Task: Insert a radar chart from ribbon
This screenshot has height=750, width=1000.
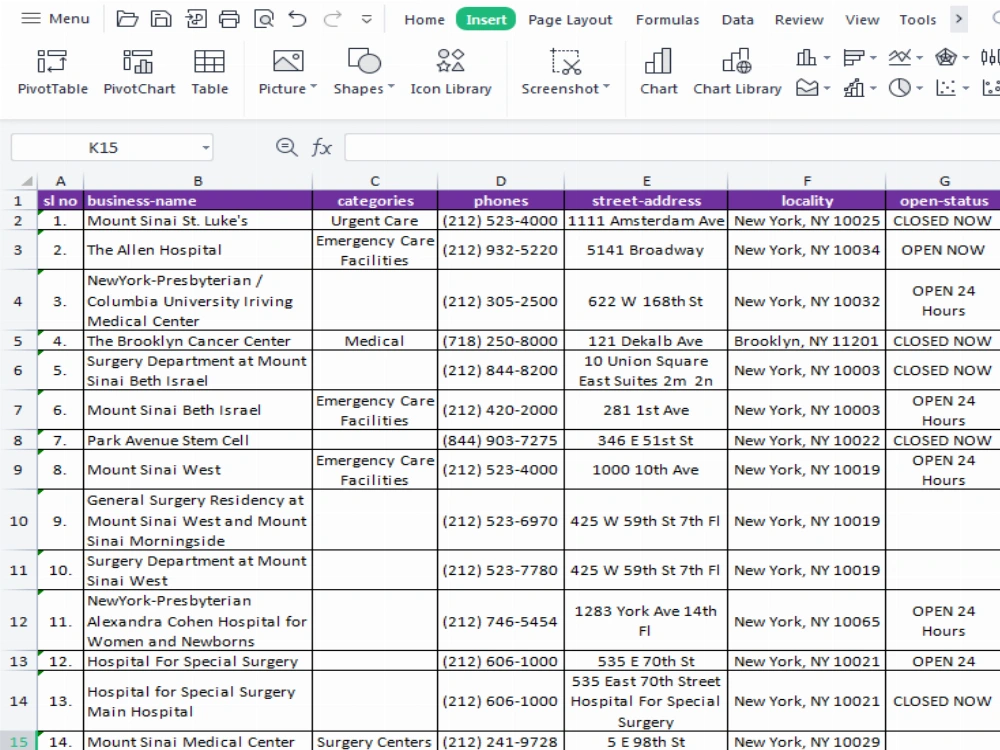Action: (946, 58)
